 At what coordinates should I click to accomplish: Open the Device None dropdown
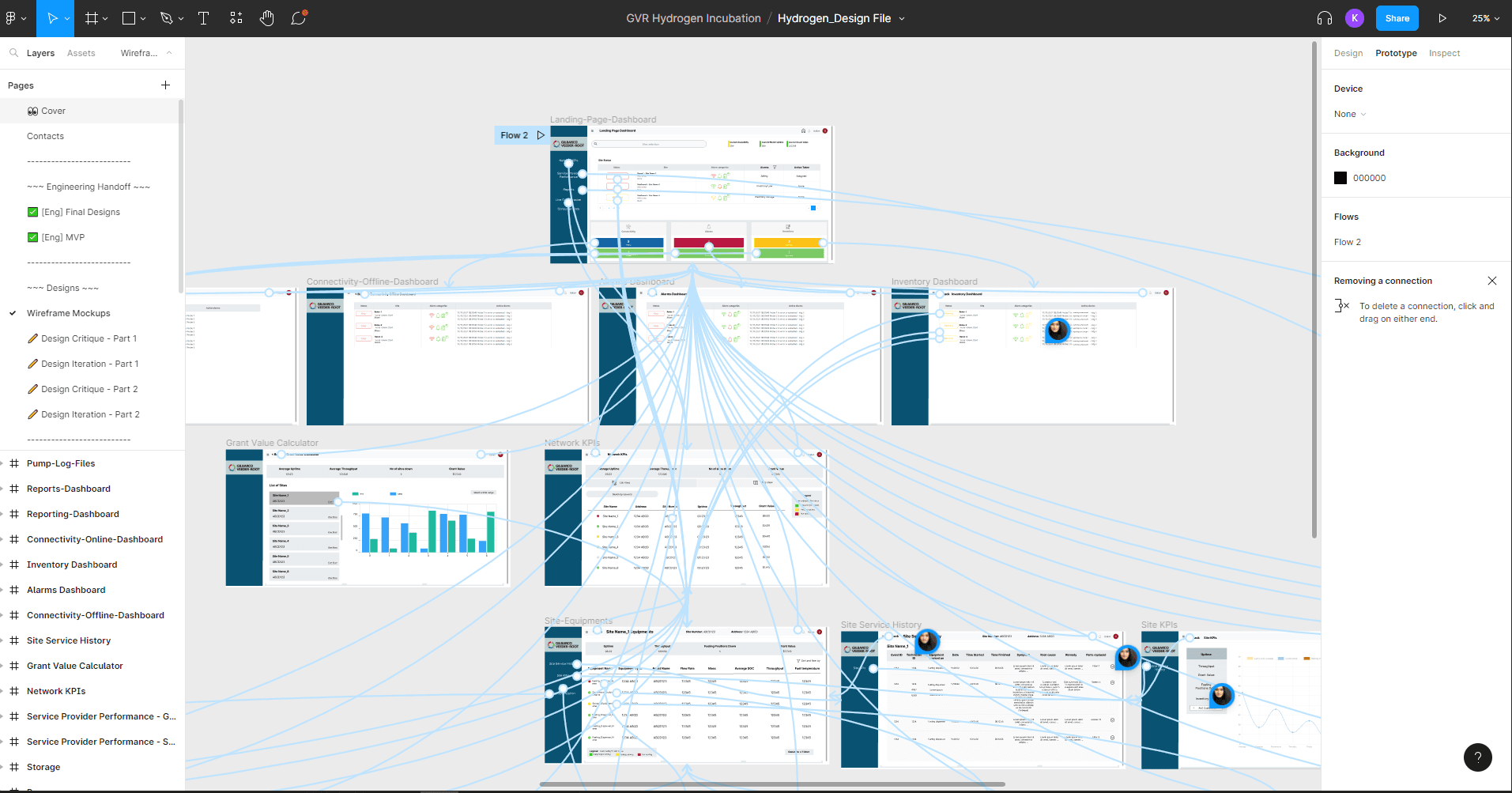(x=1350, y=114)
